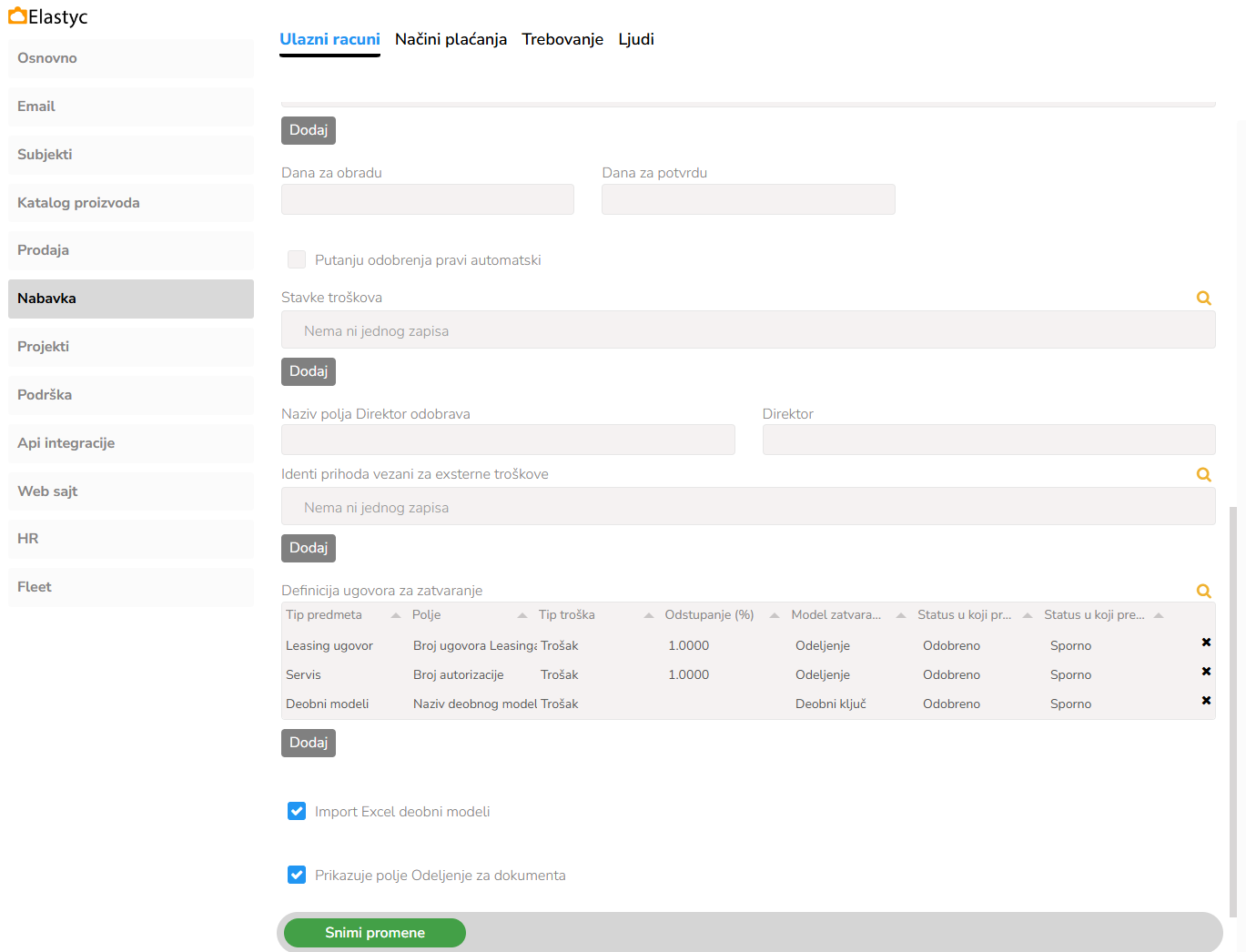Switch to Načini plaćanja tab
The image size is (1246, 952).
[451, 39]
